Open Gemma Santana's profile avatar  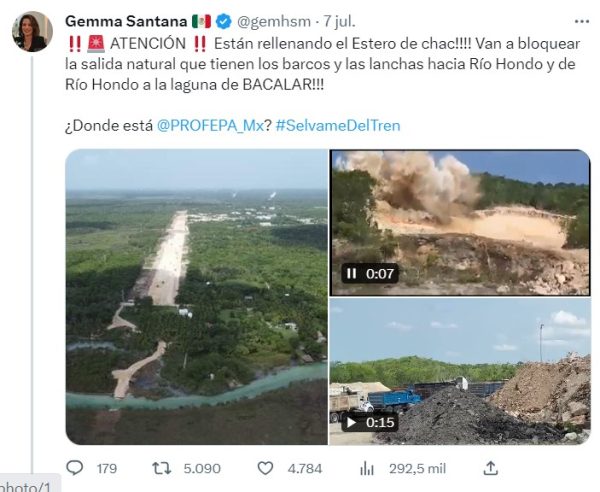coord(32,32)
